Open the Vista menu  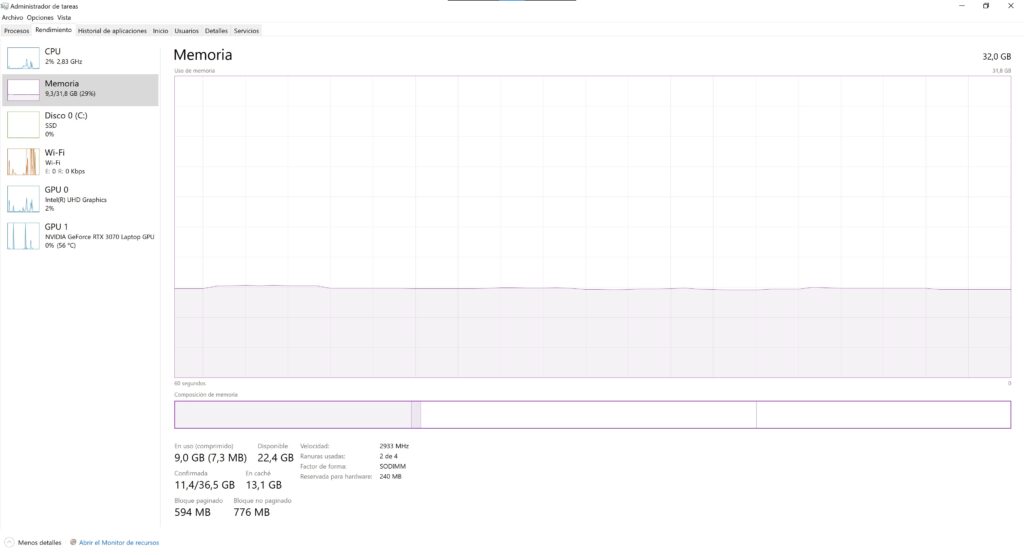tap(64, 18)
